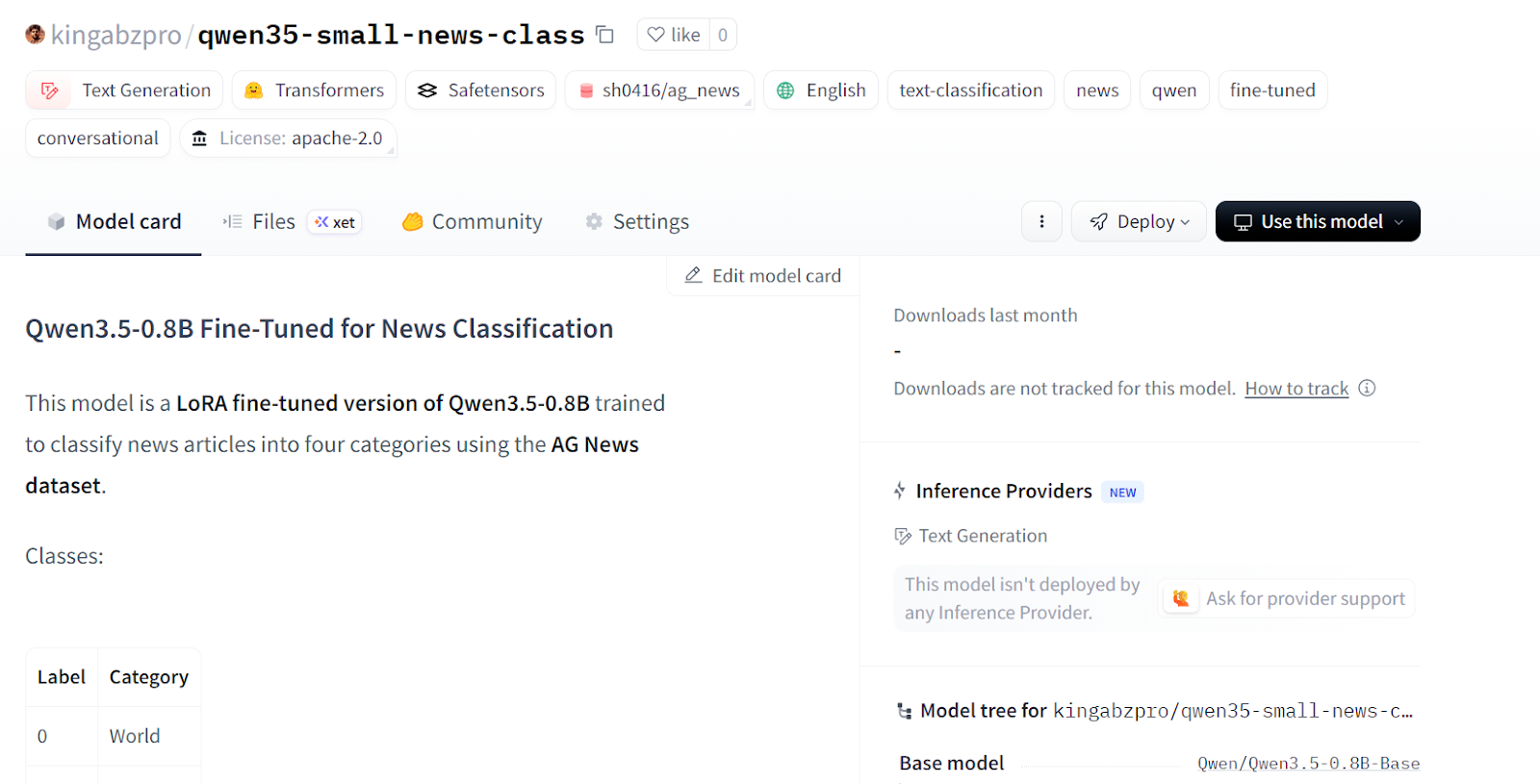This screenshot has height=784, width=1540.
Task: Open the sh0416/ag_news dataset tag
Action: click(x=659, y=90)
